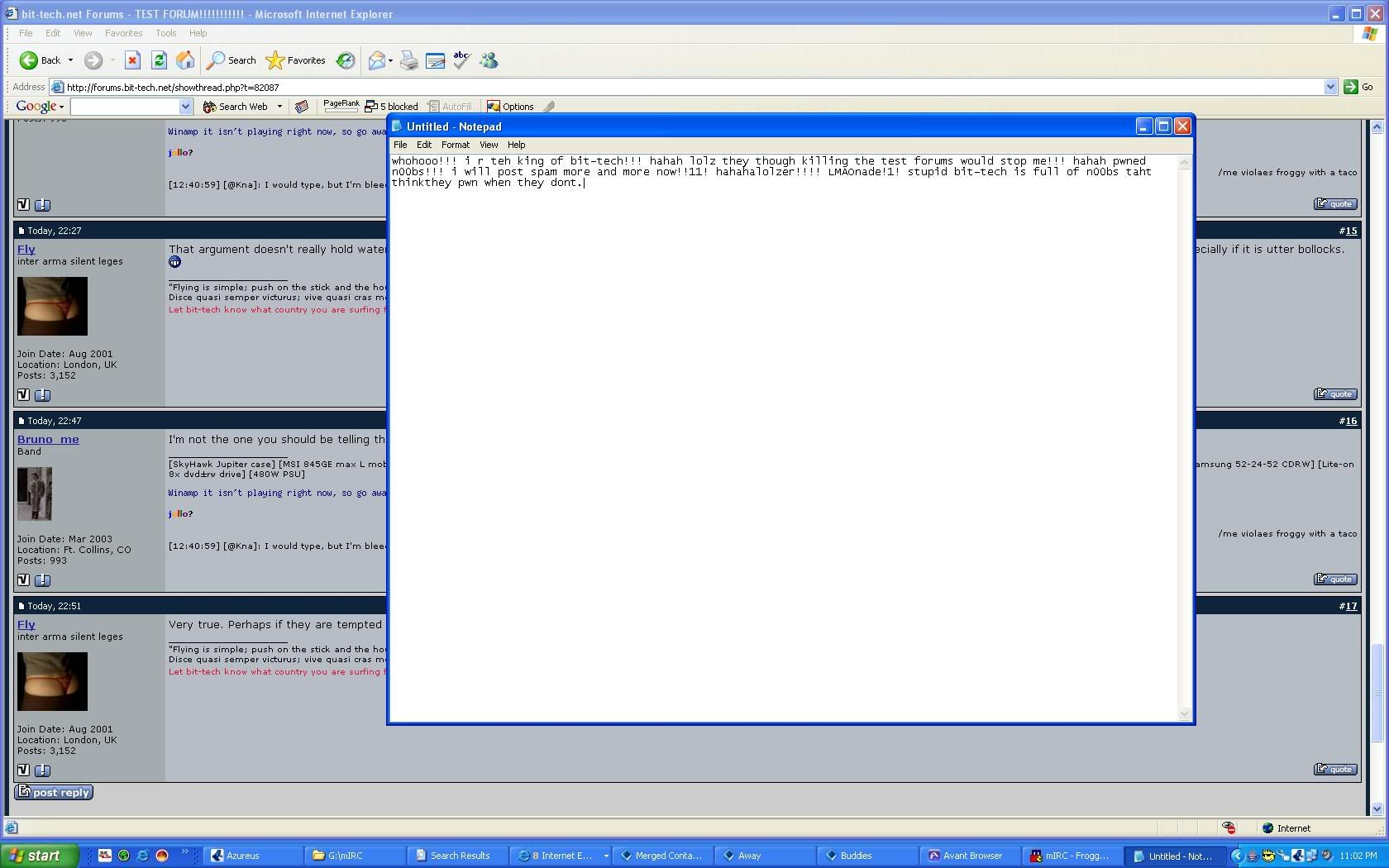This screenshot has height=868, width=1389.
Task: Click the V icon under post #15
Action: pos(23,395)
